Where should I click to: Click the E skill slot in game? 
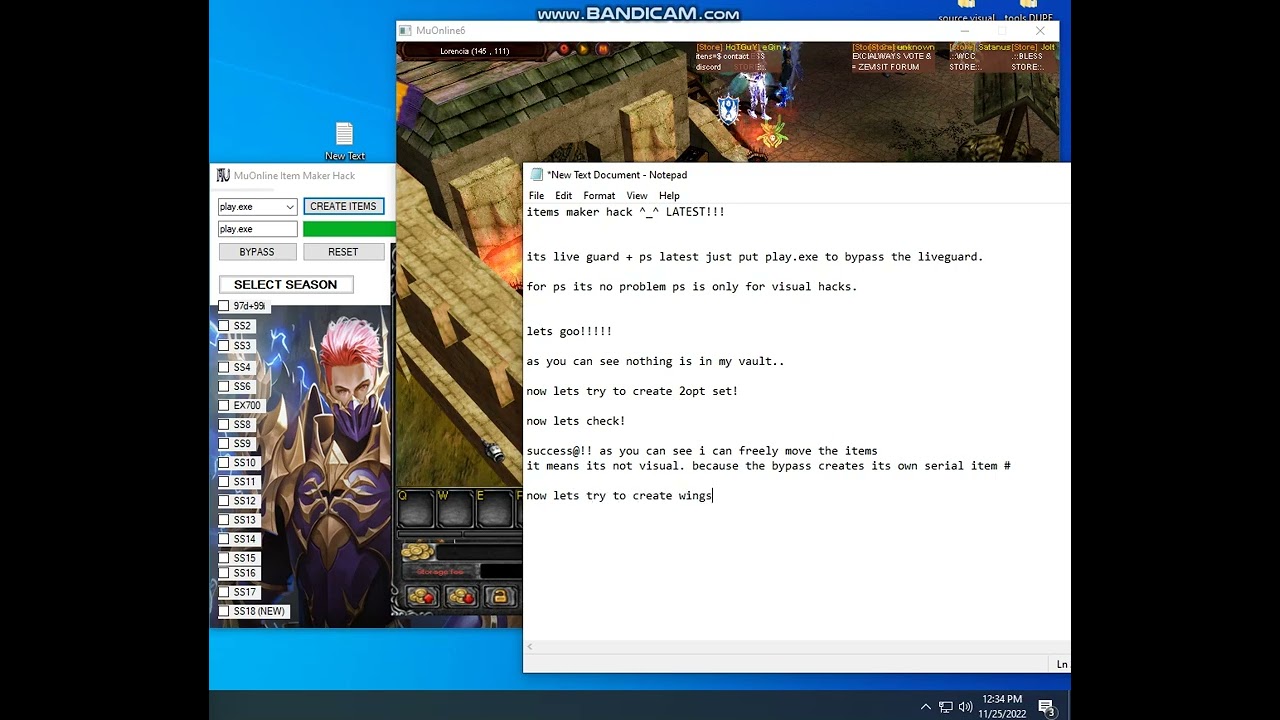(494, 510)
